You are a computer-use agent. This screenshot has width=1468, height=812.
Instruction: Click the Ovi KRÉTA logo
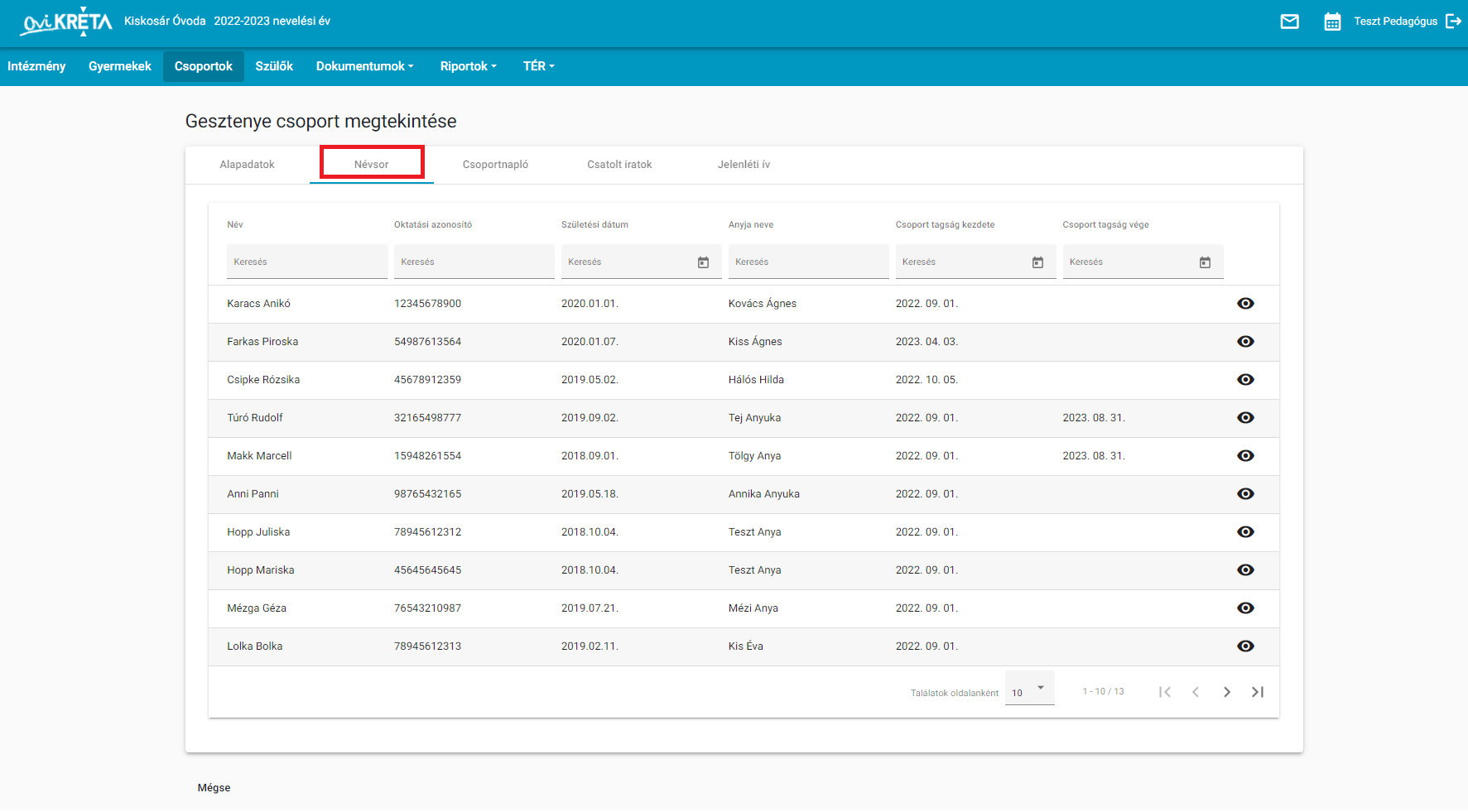67,22
